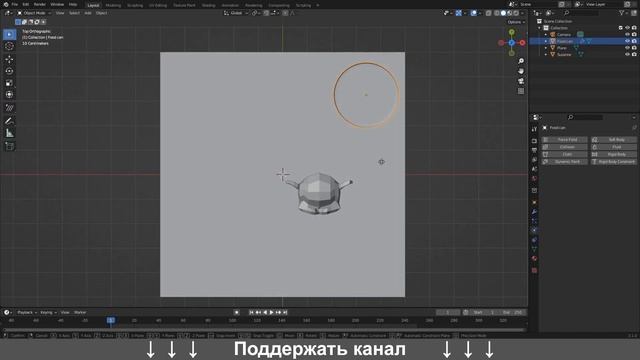Open the Physics properties tab

tap(534, 230)
